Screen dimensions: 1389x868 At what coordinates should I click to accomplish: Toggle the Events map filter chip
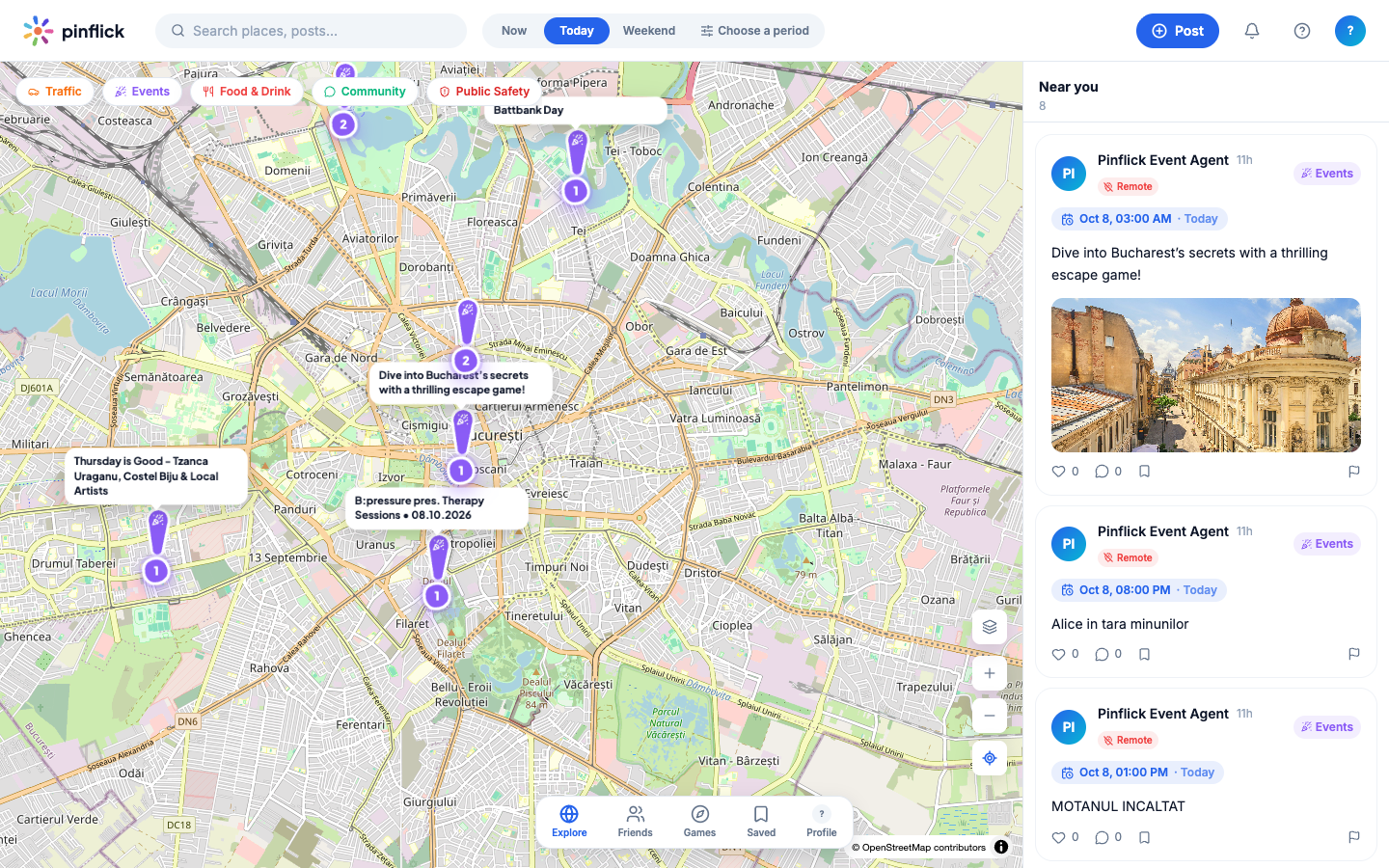(142, 92)
